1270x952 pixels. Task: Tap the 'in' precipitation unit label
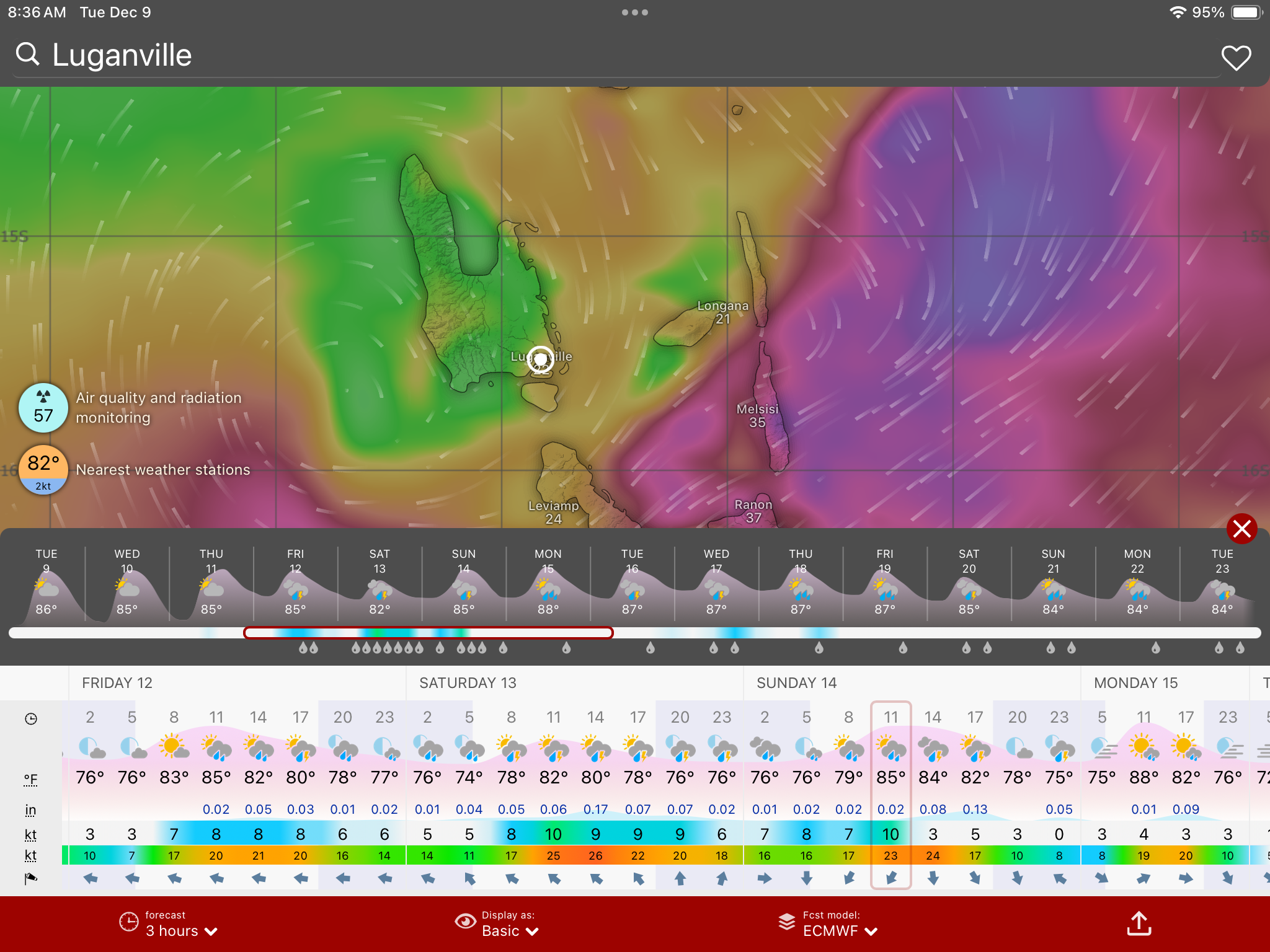click(30, 810)
